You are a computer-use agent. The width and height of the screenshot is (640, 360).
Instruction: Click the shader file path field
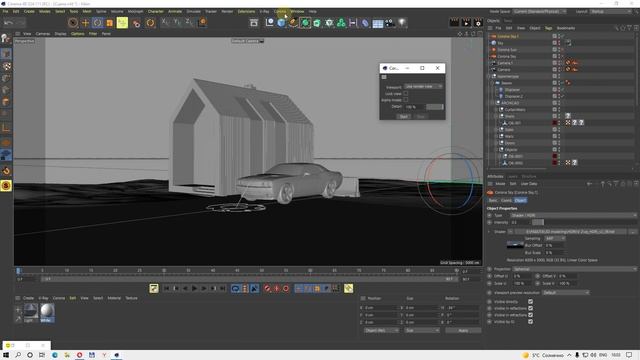pos(571,231)
